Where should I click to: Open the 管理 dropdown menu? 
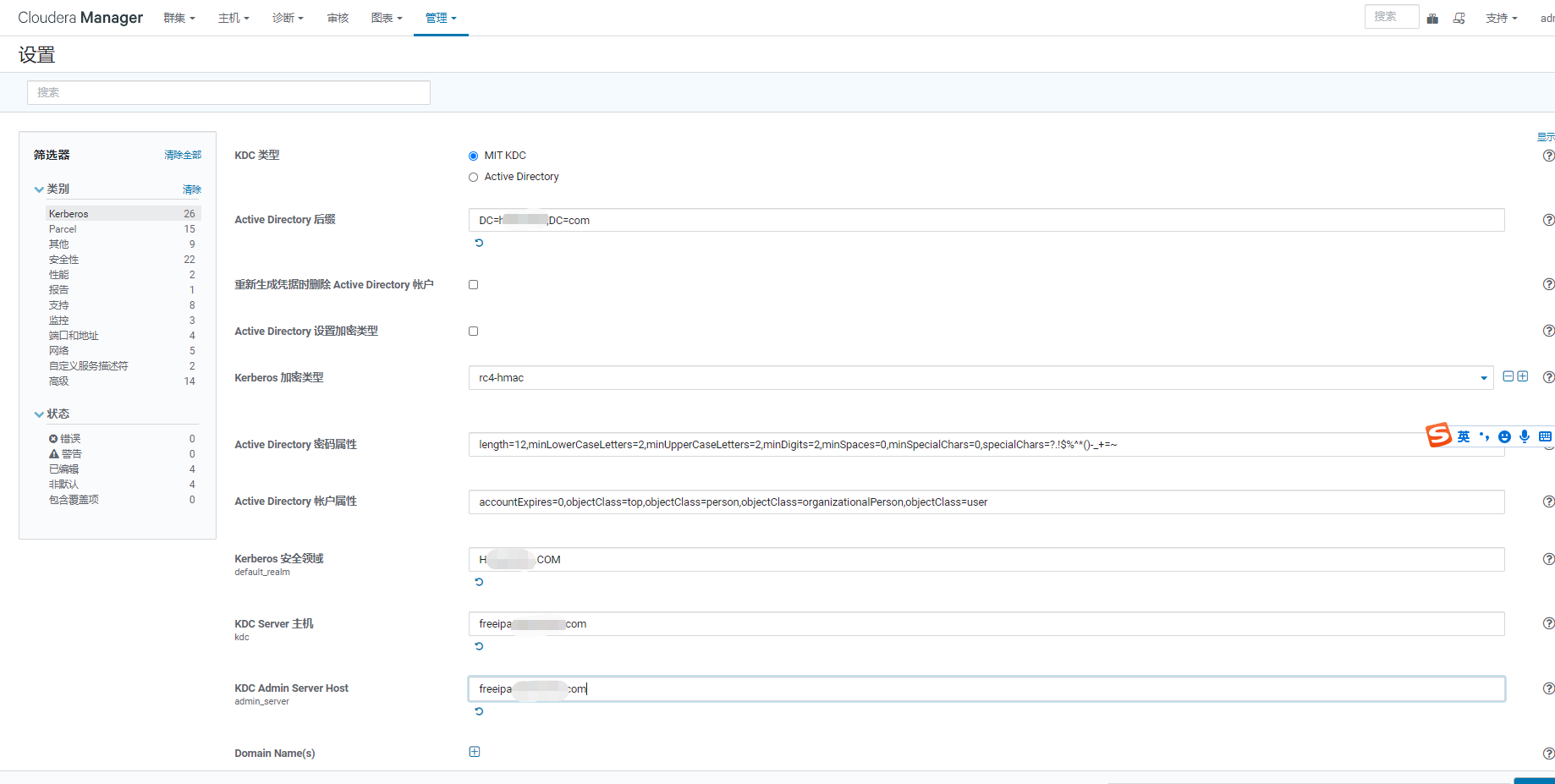[x=441, y=18]
